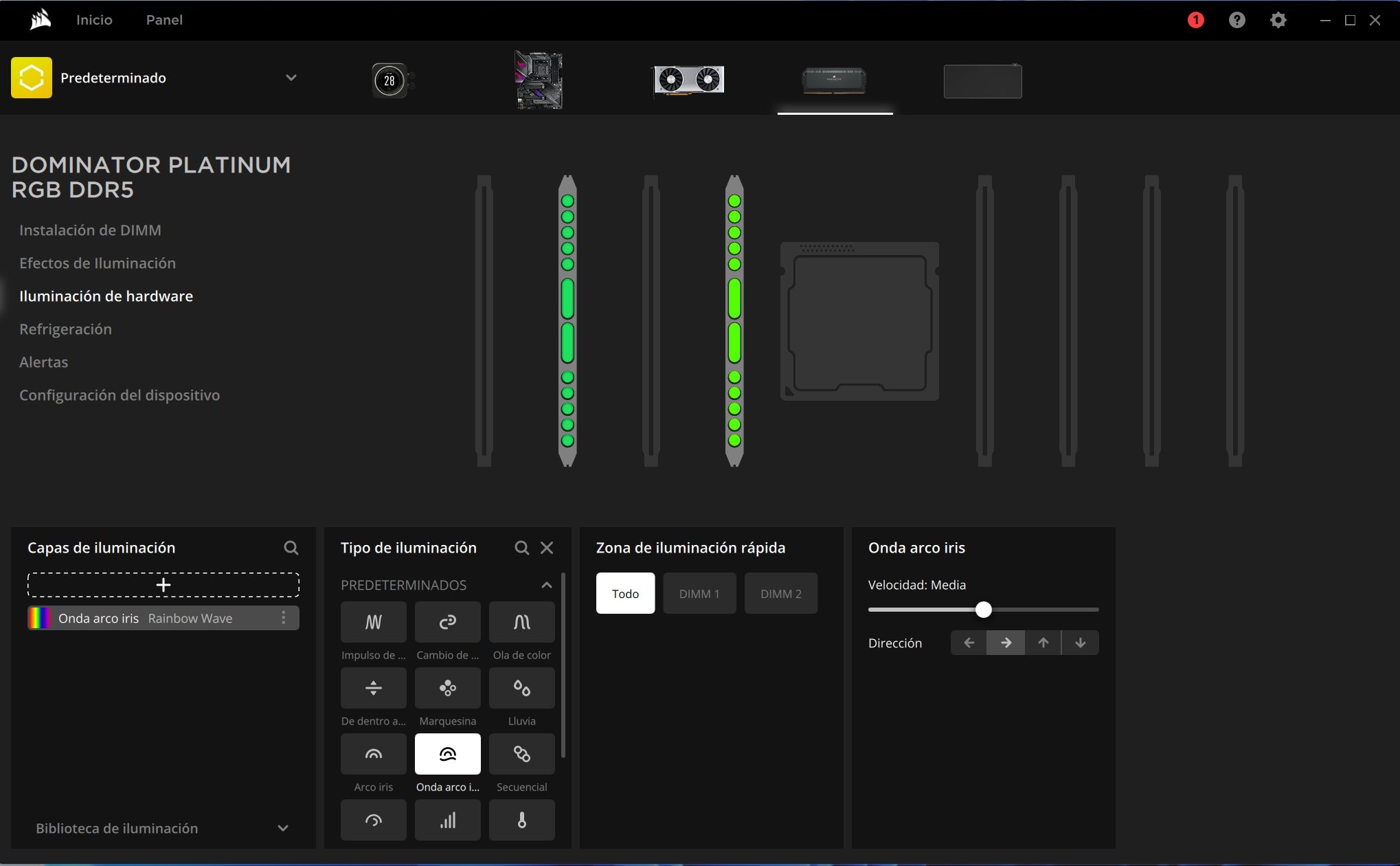Set wave direction to left
1400x866 pixels.
coord(969,643)
